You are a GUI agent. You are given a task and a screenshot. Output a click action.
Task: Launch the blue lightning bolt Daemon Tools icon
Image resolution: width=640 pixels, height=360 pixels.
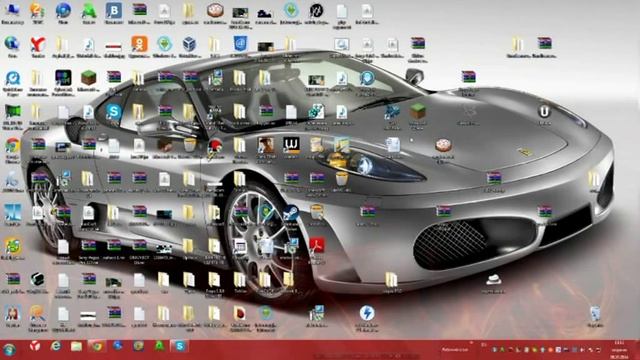coord(367,313)
